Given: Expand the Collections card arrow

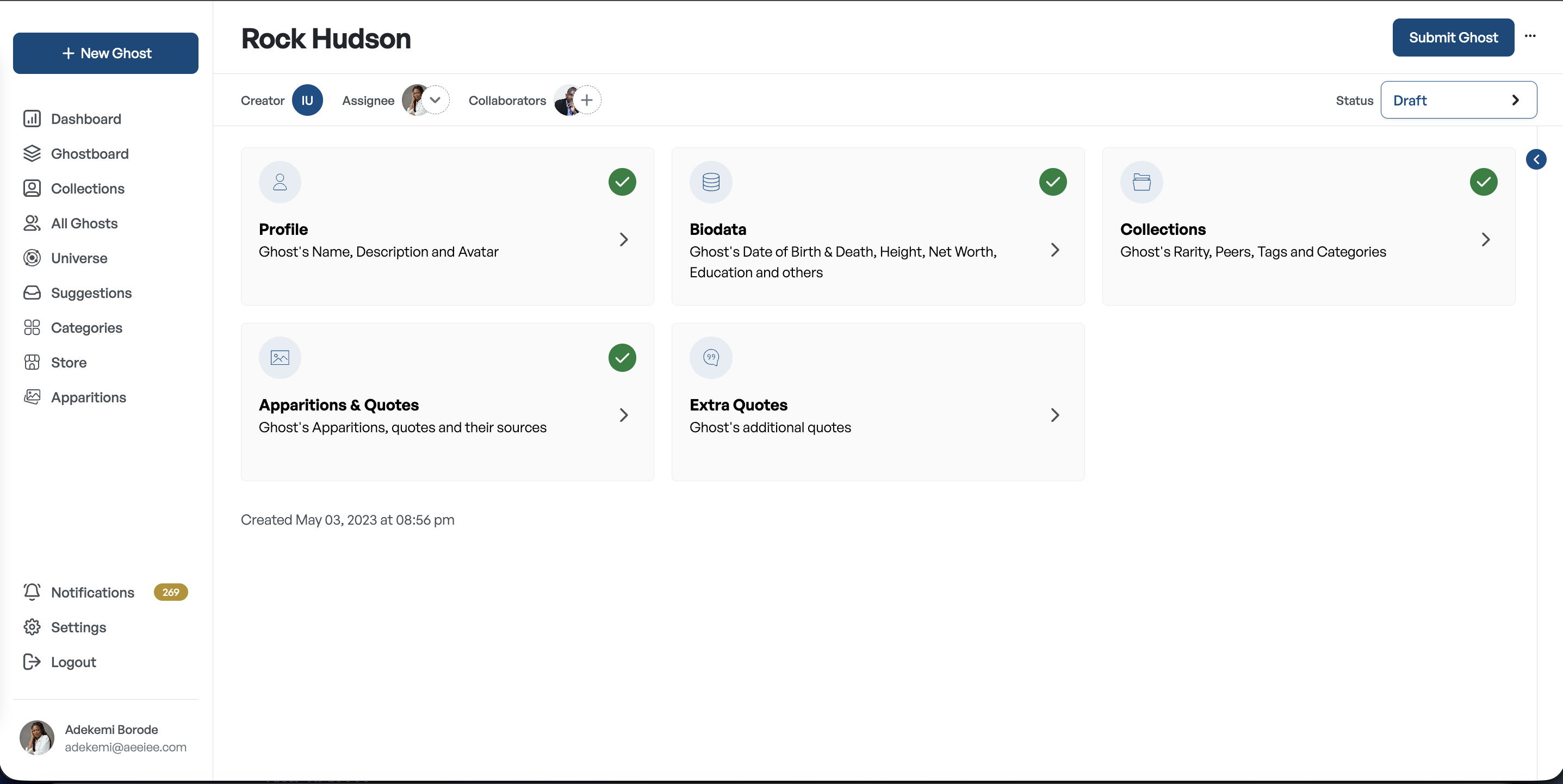Looking at the screenshot, I should click(1486, 240).
